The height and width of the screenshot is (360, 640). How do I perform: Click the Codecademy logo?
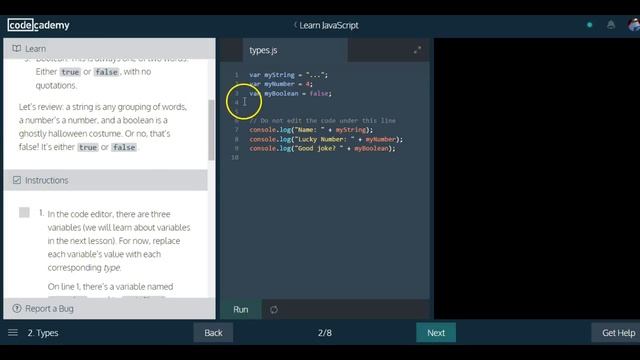point(38,25)
